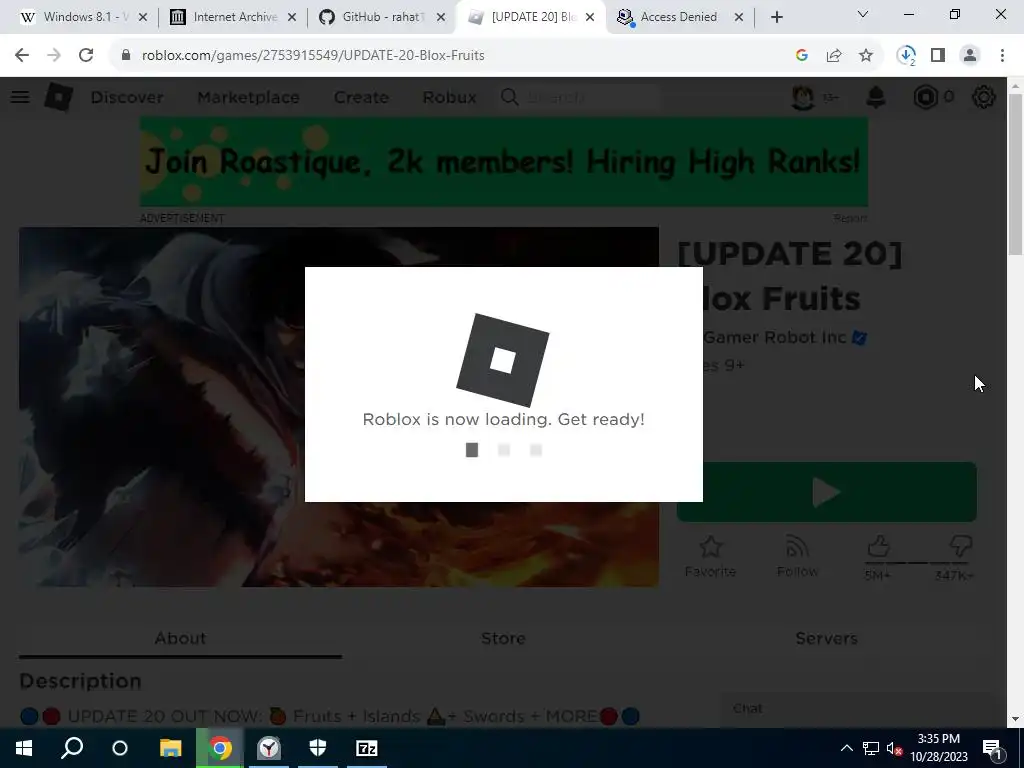Open the Marketplace page
This screenshot has width=1024, height=768.
[x=248, y=97]
